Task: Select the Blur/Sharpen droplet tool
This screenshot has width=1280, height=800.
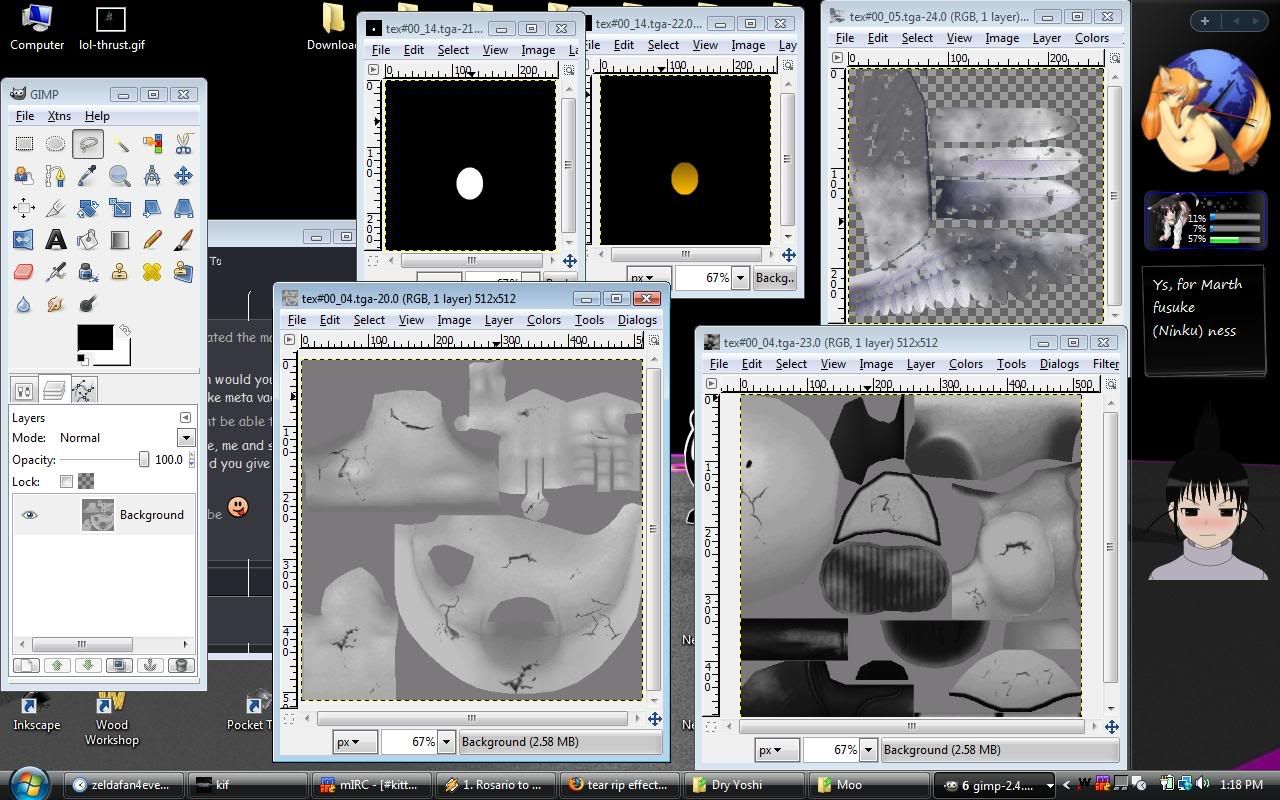Action: point(23,303)
